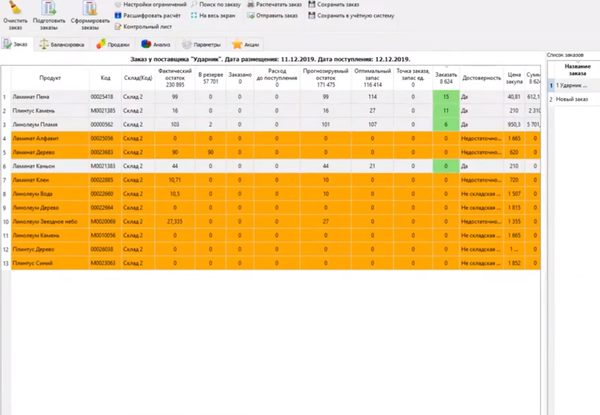
Task: Click the Цена закупа column header
Action: point(514,78)
